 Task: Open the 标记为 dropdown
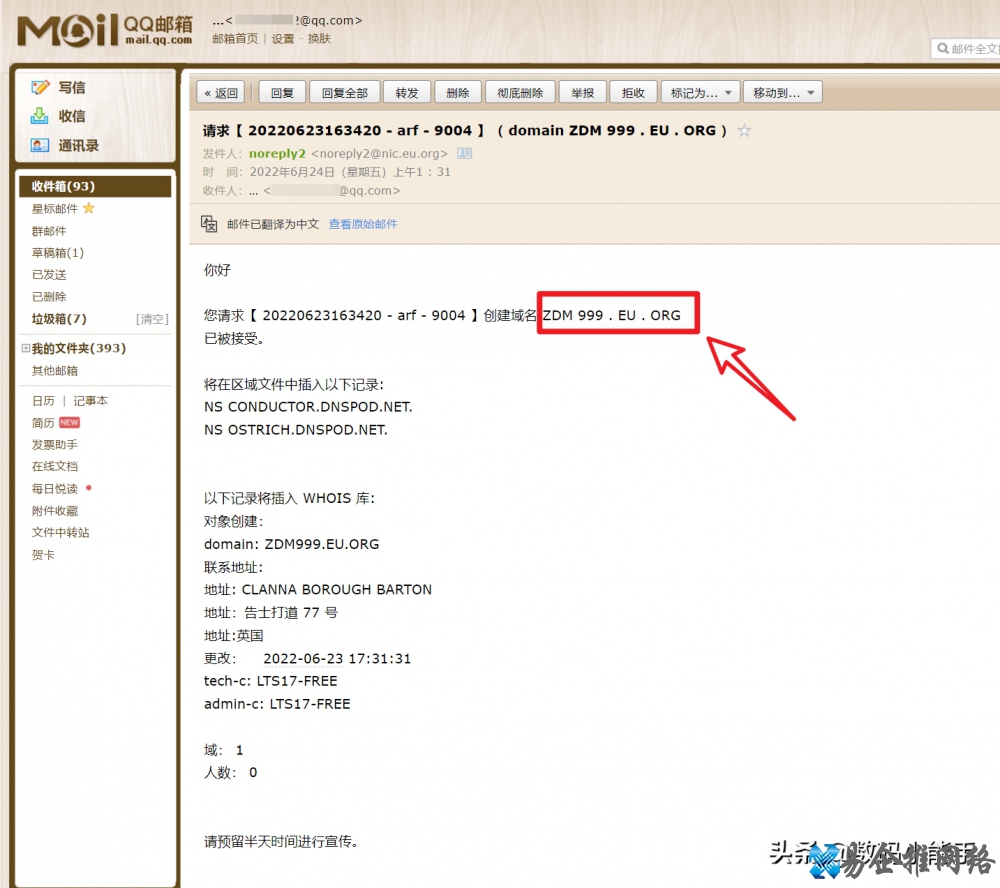[700, 92]
